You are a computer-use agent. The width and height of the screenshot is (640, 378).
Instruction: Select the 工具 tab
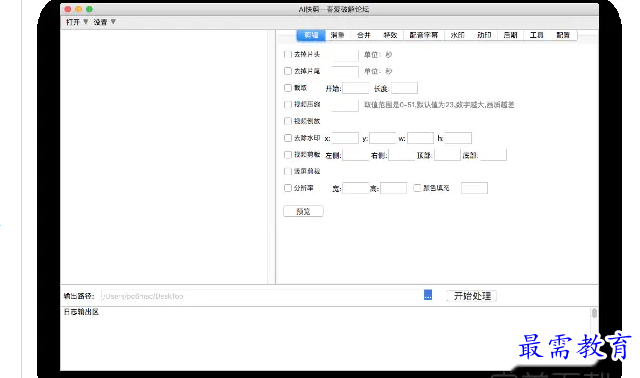click(536, 35)
